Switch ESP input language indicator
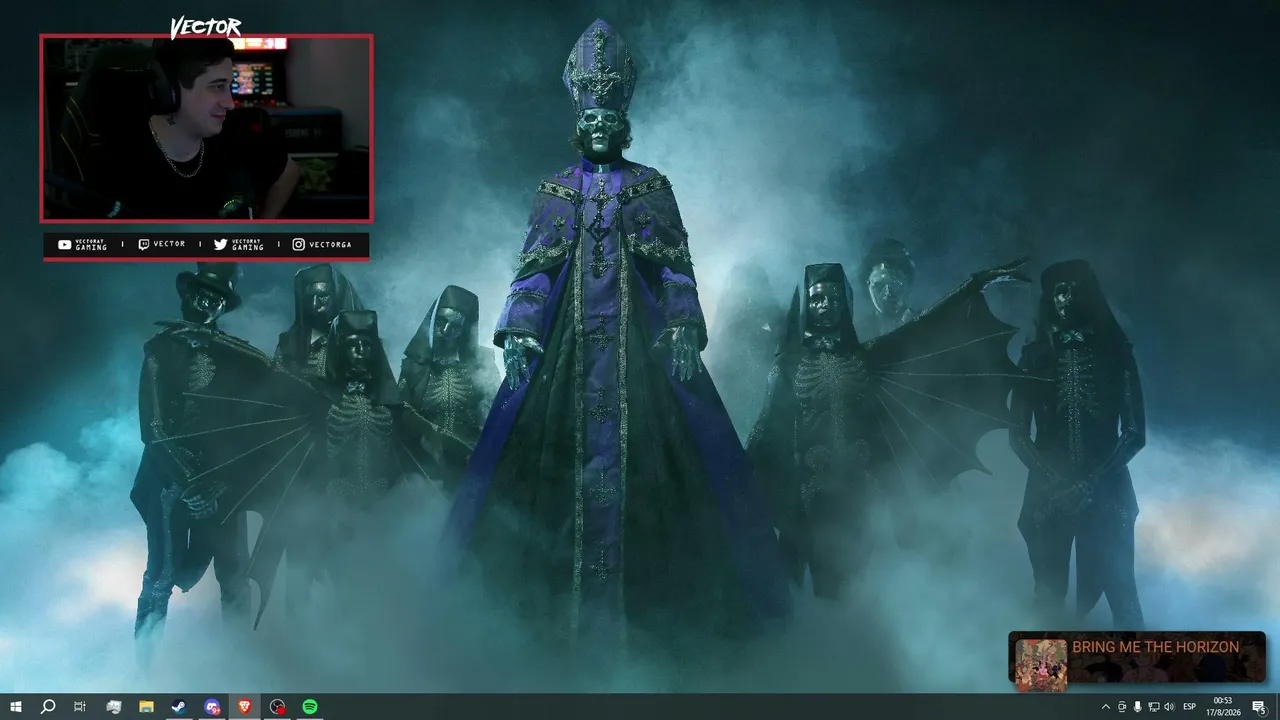This screenshot has height=720, width=1280. (1190, 707)
